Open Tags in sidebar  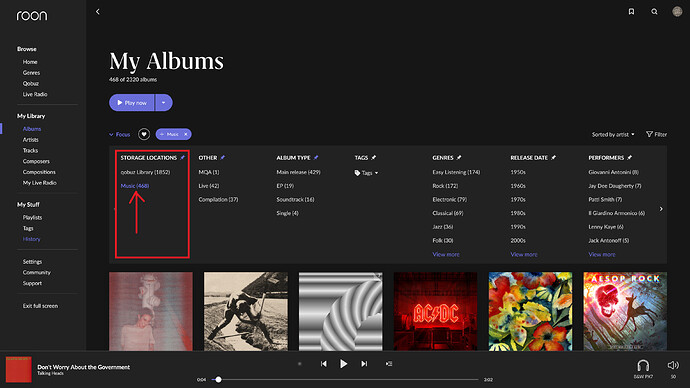point(28,228)
